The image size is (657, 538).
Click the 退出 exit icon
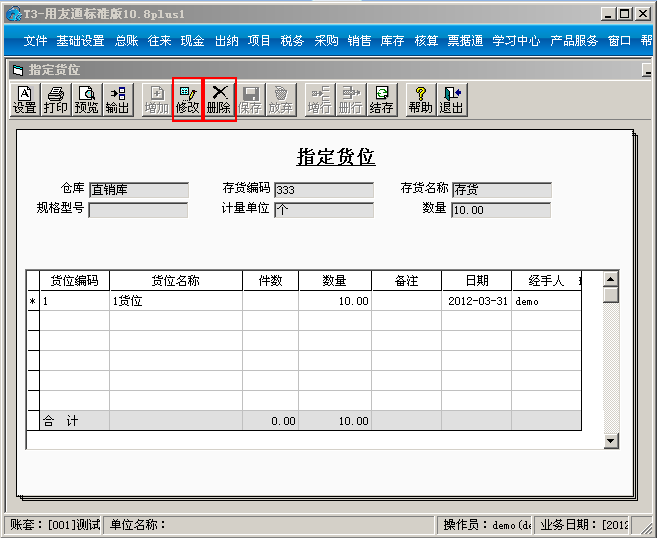[x=452, y=100]
